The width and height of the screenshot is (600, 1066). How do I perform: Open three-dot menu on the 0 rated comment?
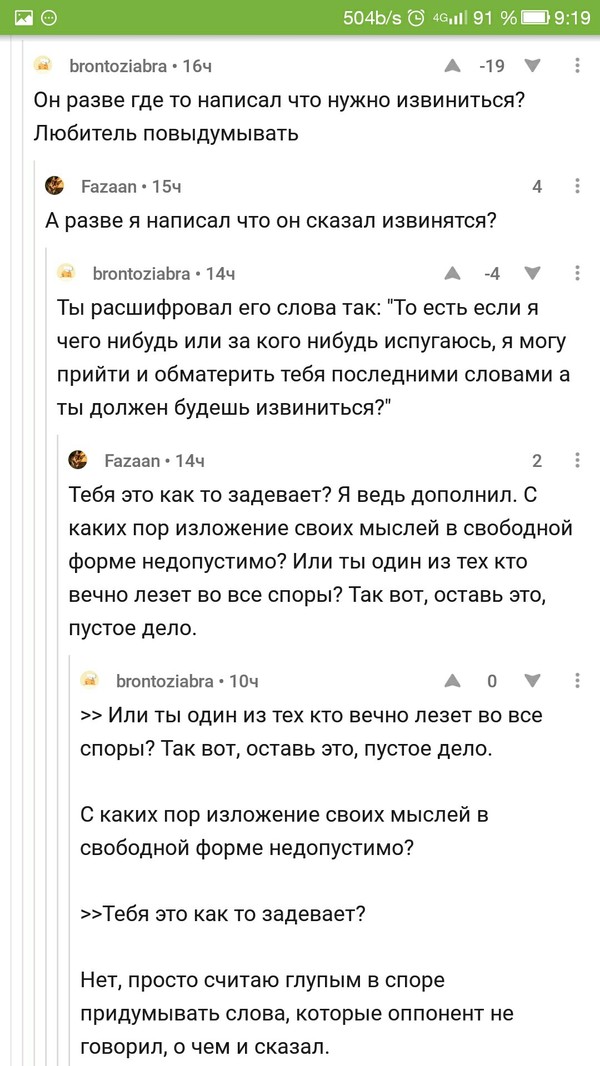tap(578, 681)
